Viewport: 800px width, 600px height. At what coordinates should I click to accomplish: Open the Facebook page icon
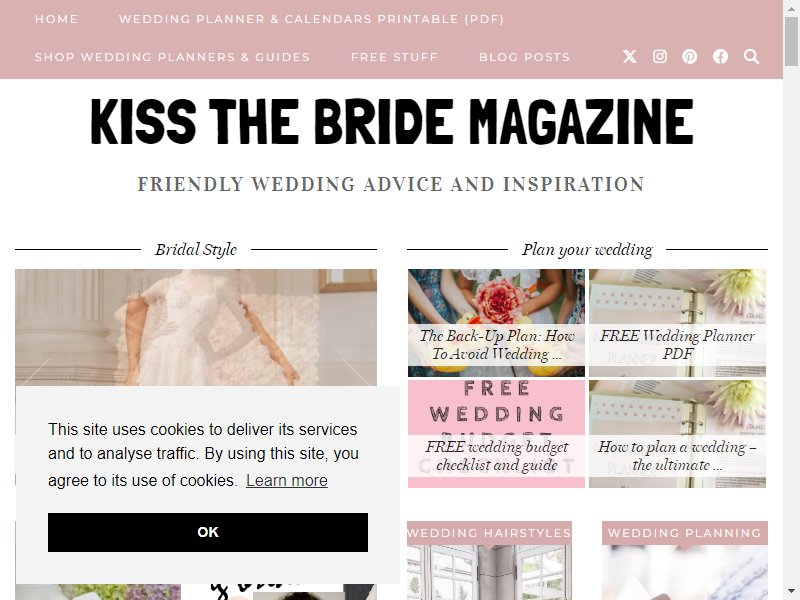[x=720, y=56]
